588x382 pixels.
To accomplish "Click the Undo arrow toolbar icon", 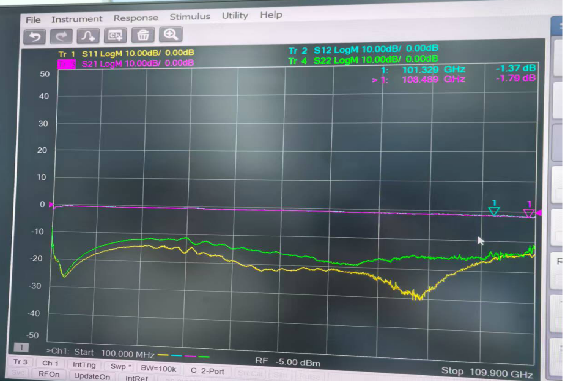I will pyautogui.click(x=35, y=37).
